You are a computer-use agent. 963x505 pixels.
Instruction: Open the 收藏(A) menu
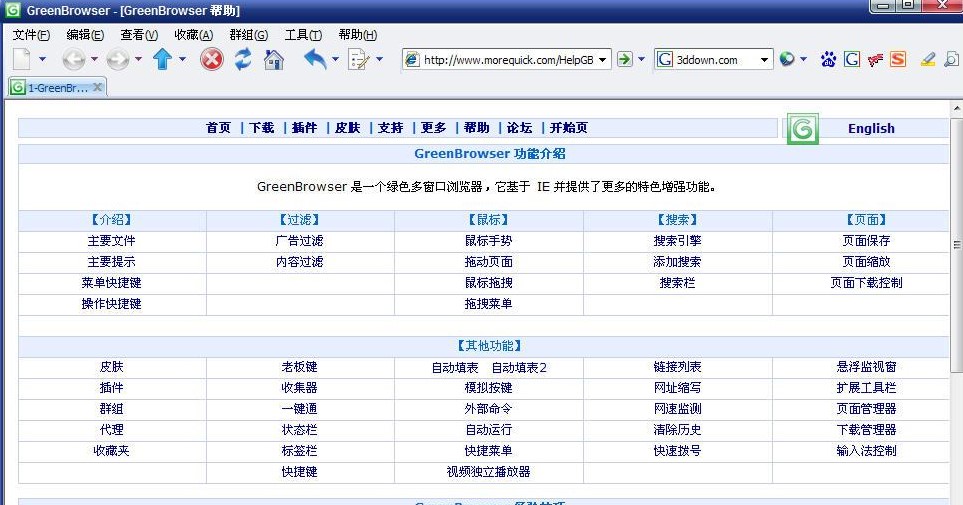coord(193,35)
